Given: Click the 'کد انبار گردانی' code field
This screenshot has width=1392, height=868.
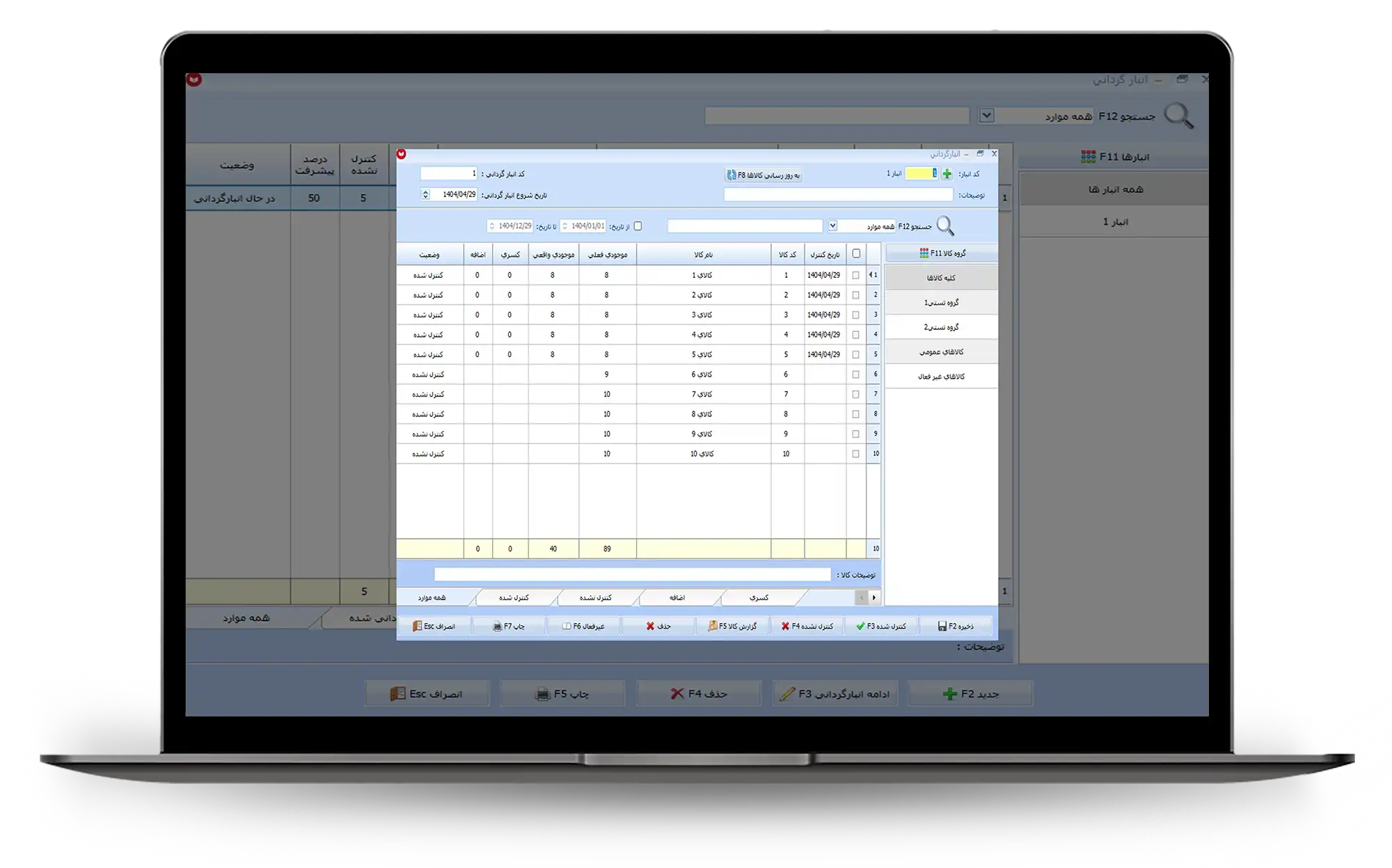Looking at the screenshot, I should pyautogui.click(x=449, y=173).
